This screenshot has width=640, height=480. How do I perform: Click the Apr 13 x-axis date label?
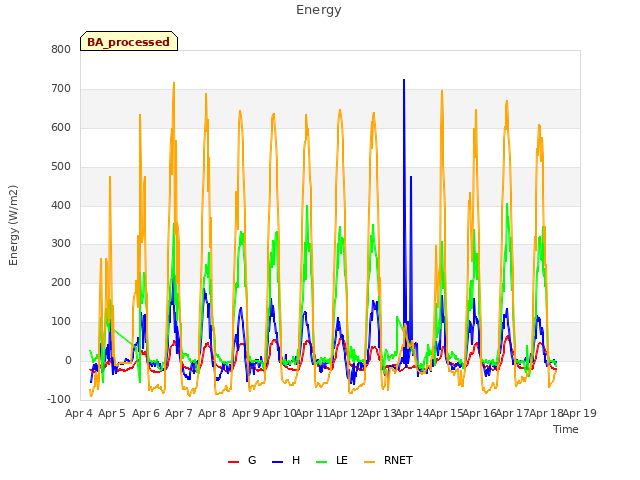click(379, 413)
